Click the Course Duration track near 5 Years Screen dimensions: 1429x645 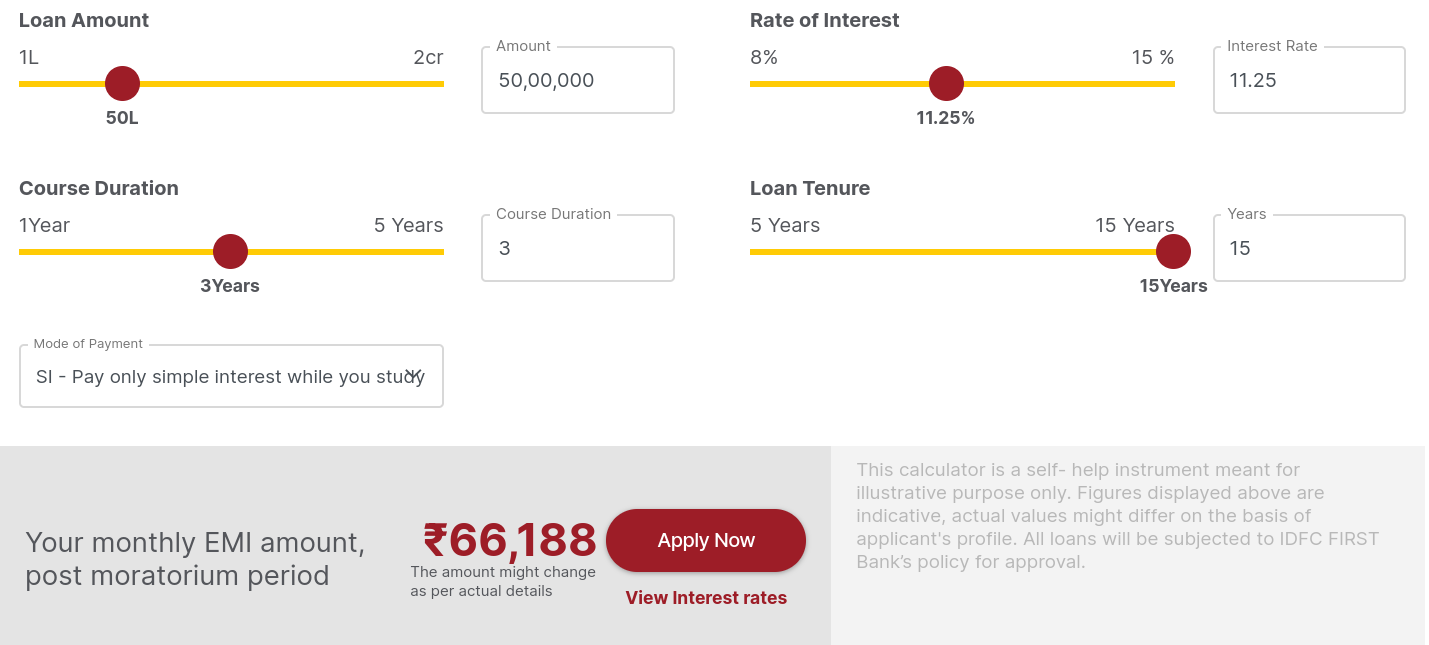(x=425, y=252)
